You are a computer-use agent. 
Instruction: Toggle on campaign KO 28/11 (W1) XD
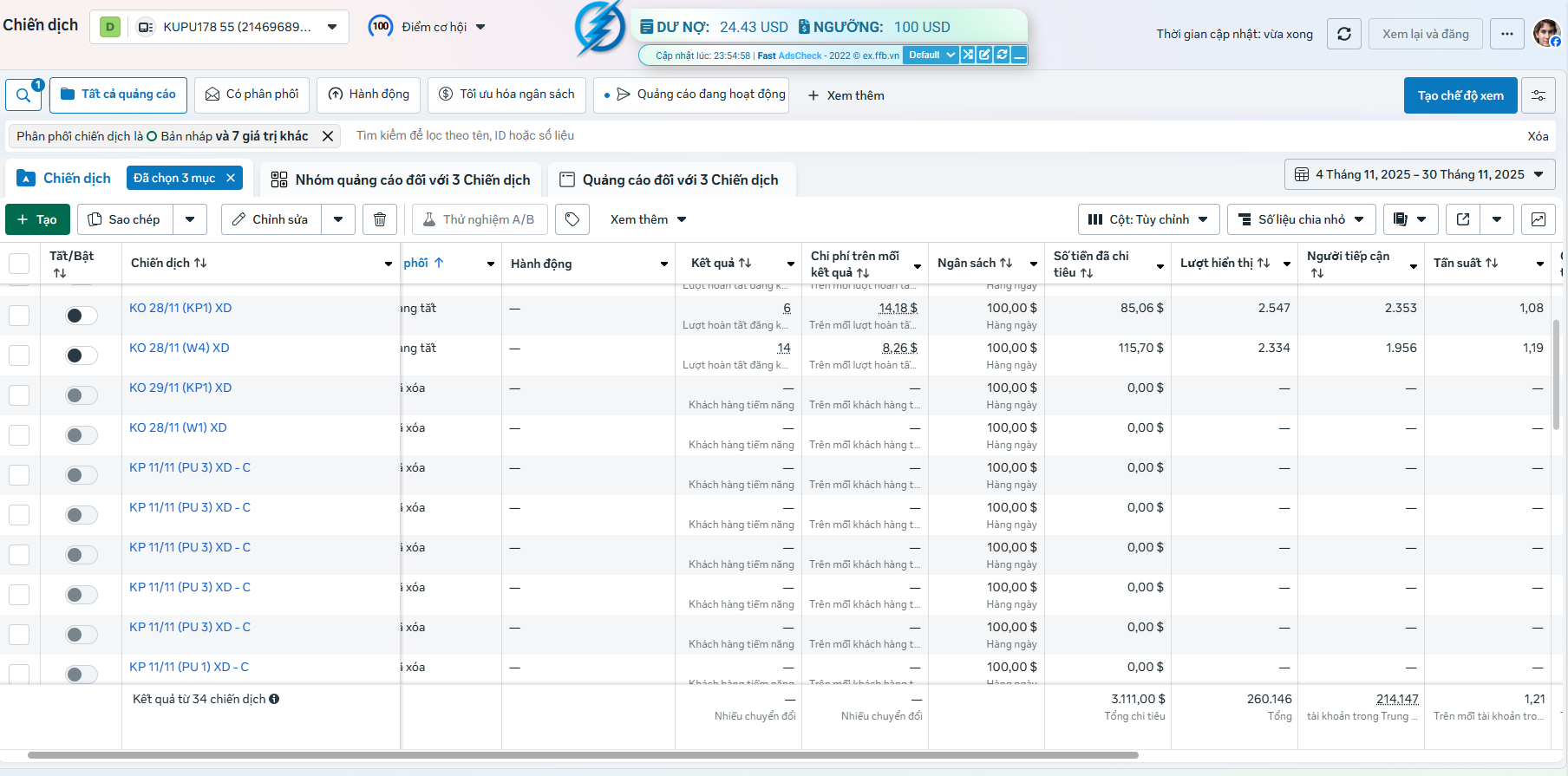pyautogui.click(x=82, y=435)
